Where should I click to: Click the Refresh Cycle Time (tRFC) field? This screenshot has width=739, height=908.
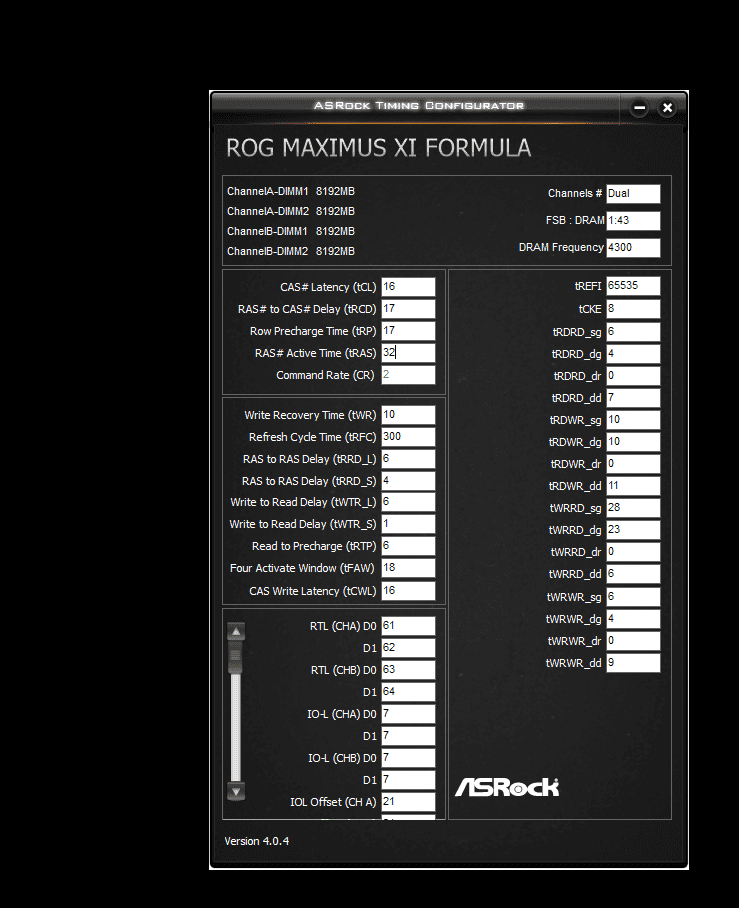[408, 437]
